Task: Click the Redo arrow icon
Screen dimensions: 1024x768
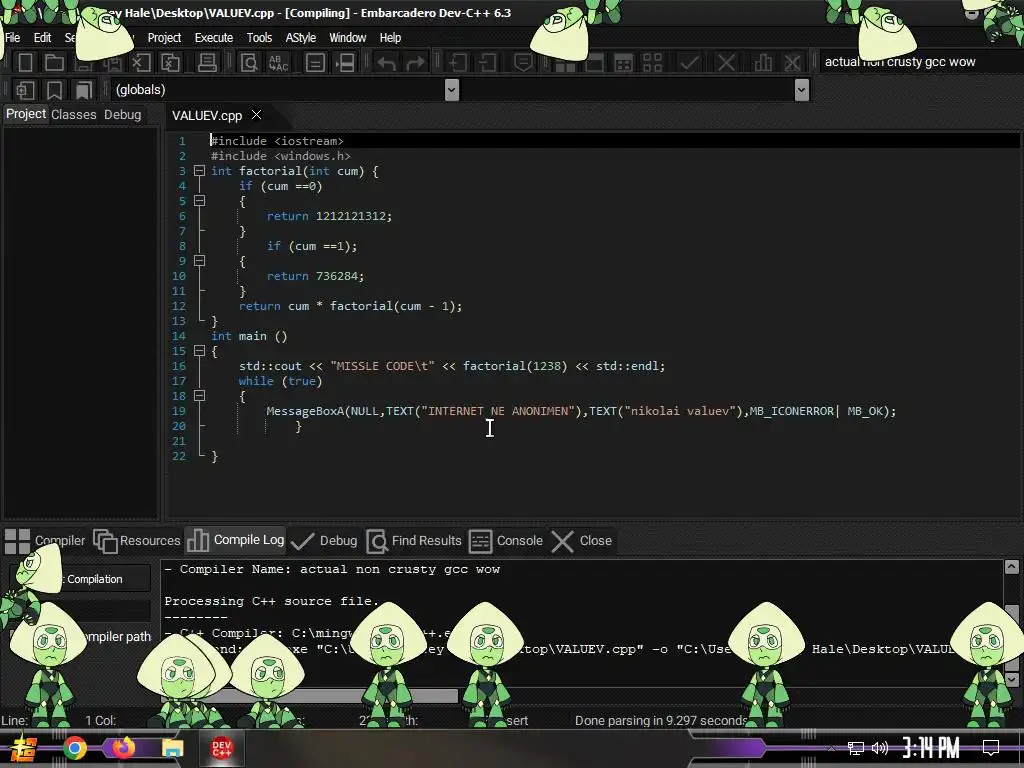Action: point(415,63)
